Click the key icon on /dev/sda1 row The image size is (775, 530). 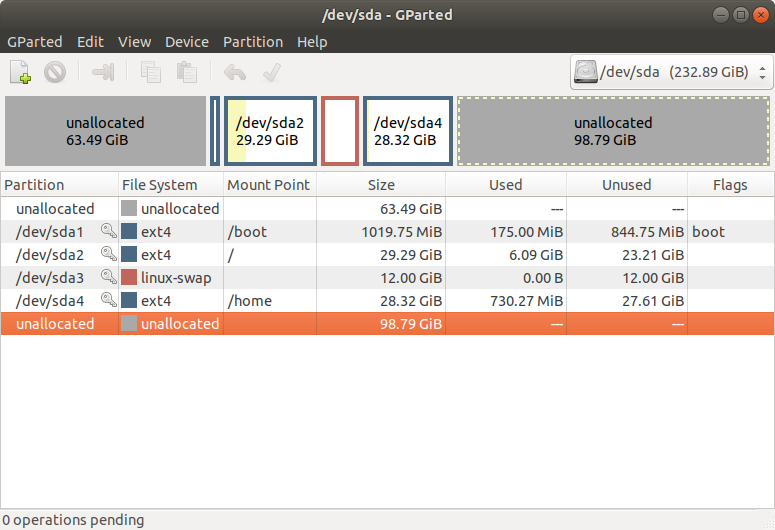point(109,231)
